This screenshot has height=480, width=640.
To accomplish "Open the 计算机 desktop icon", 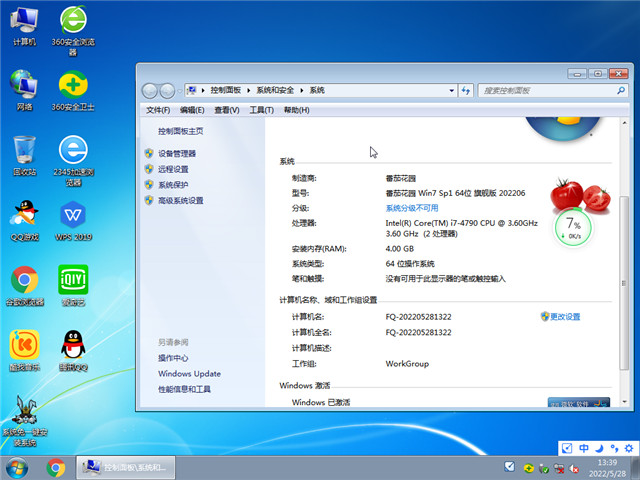I will click(24, 27).
